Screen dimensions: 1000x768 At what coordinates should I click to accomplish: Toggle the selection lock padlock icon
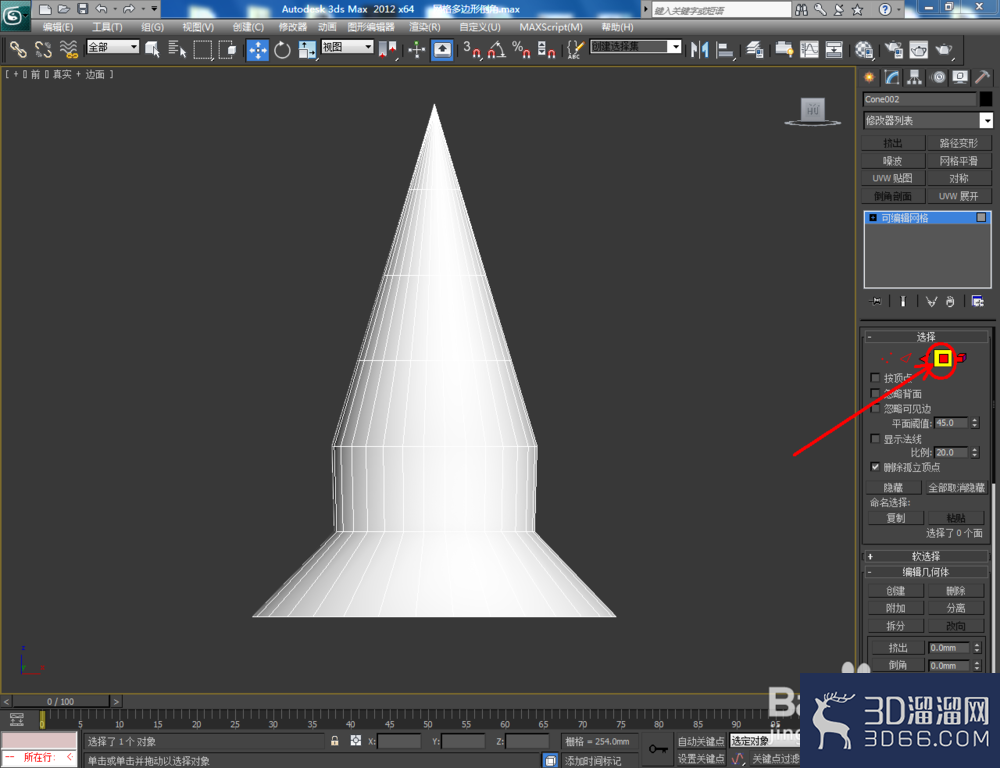point(335,741)
